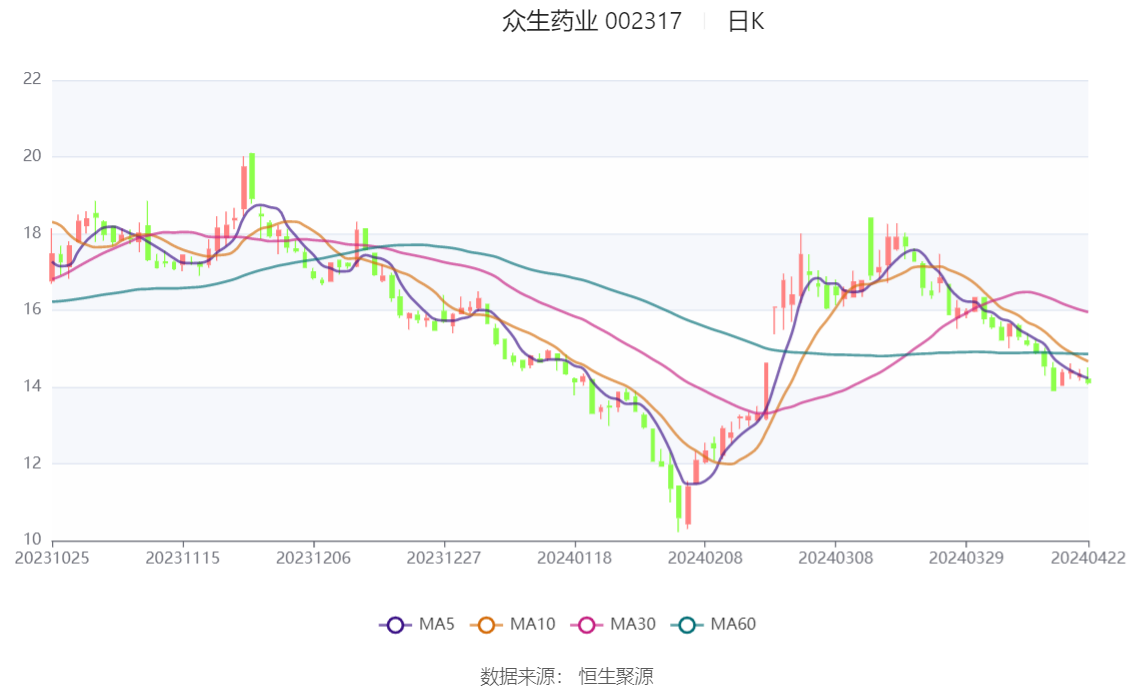The width and height of the screenshot is (1134, 689).
Task: Click the tall green candlestick peaking near 20
Action: [252, 176]
